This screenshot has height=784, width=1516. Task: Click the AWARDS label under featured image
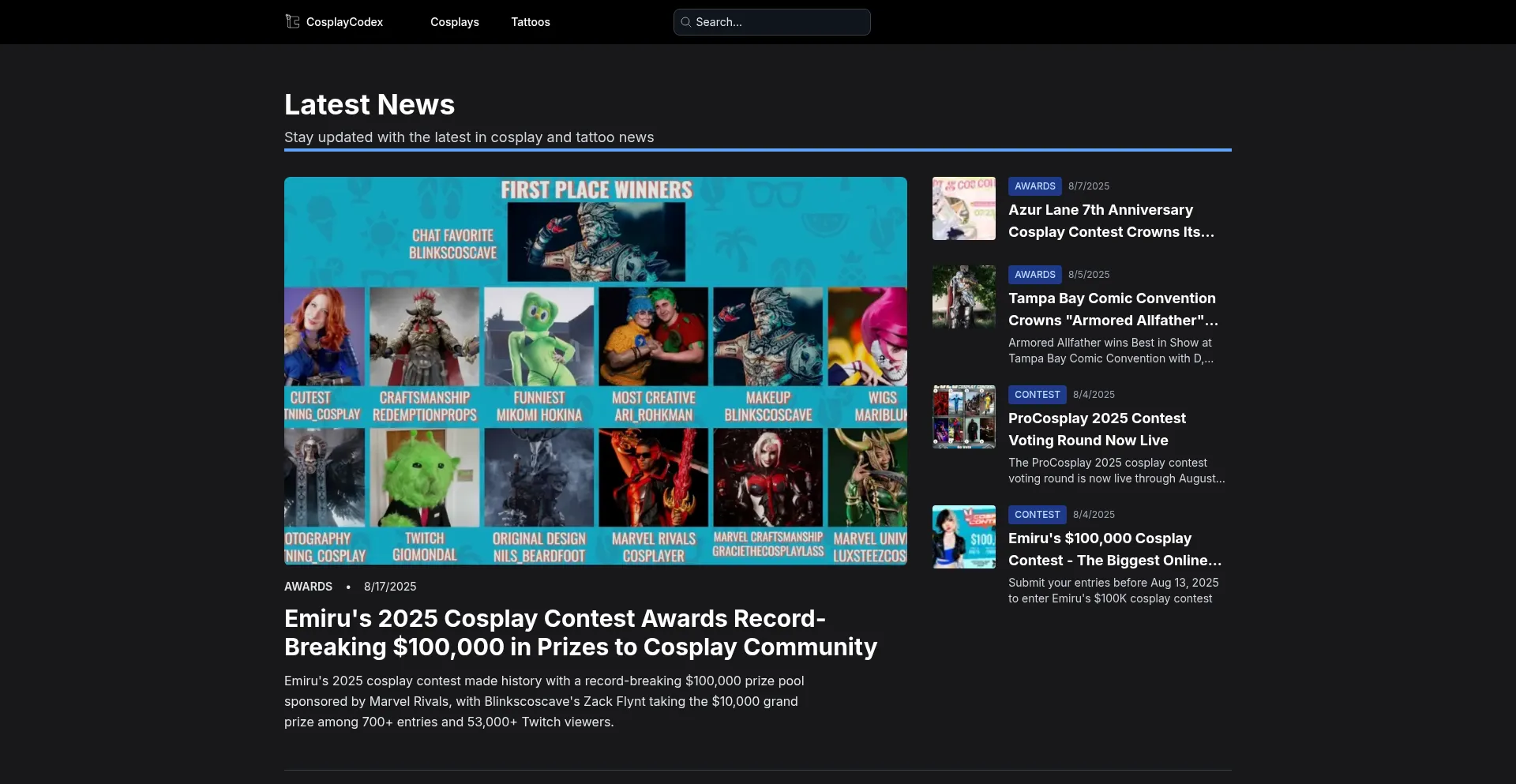coord(308,587)
